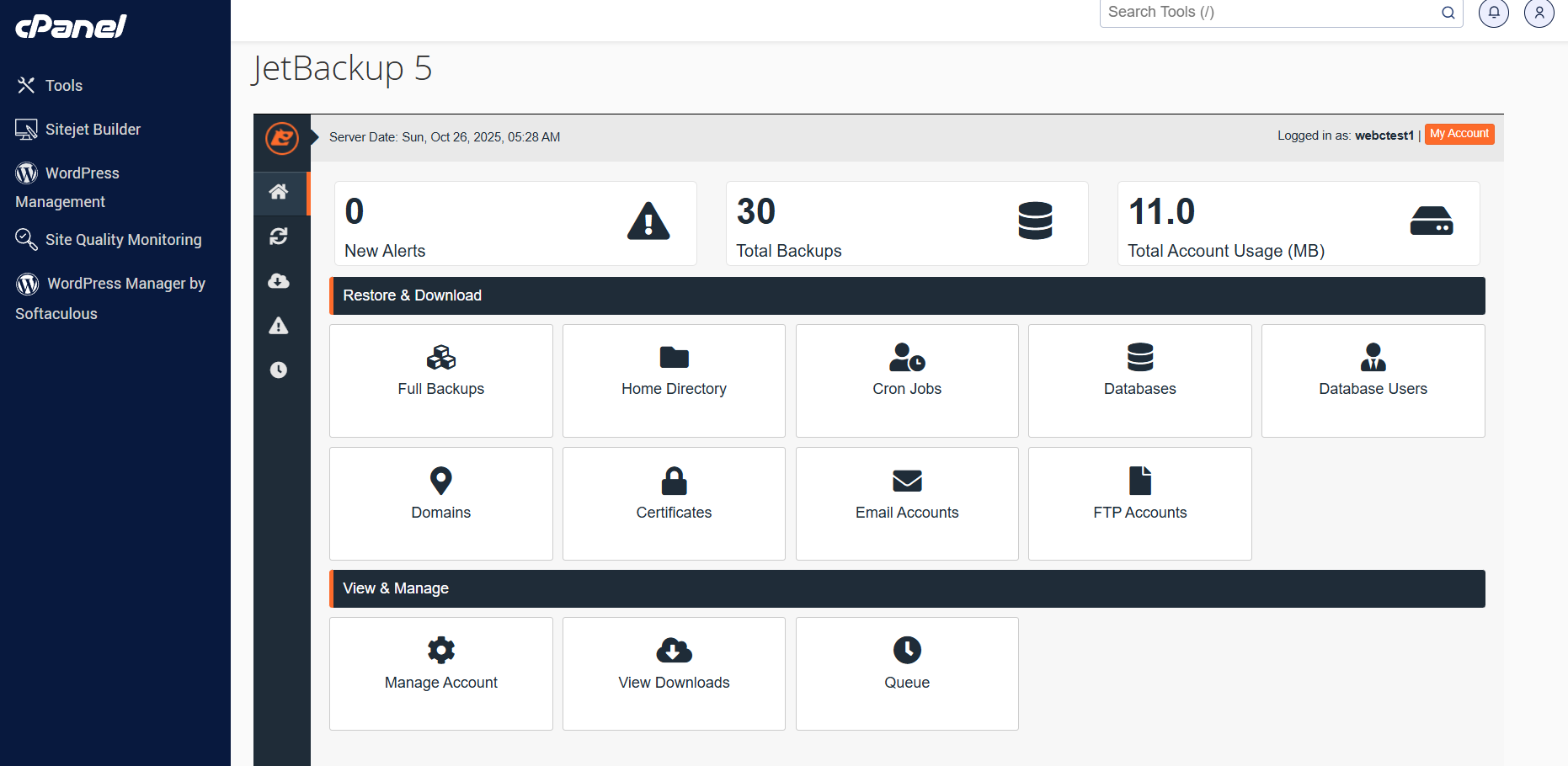Open the Email Accounts label
1568x766 pixels.
[907, 513]
